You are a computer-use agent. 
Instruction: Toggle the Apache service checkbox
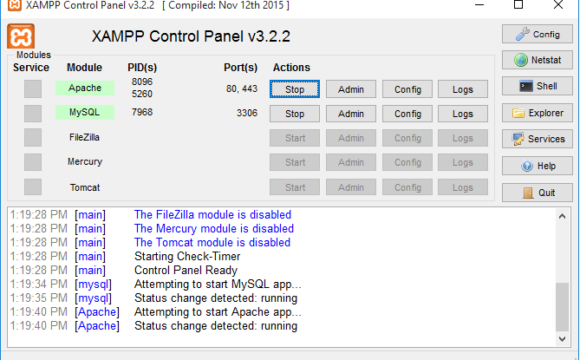point(33,89)
